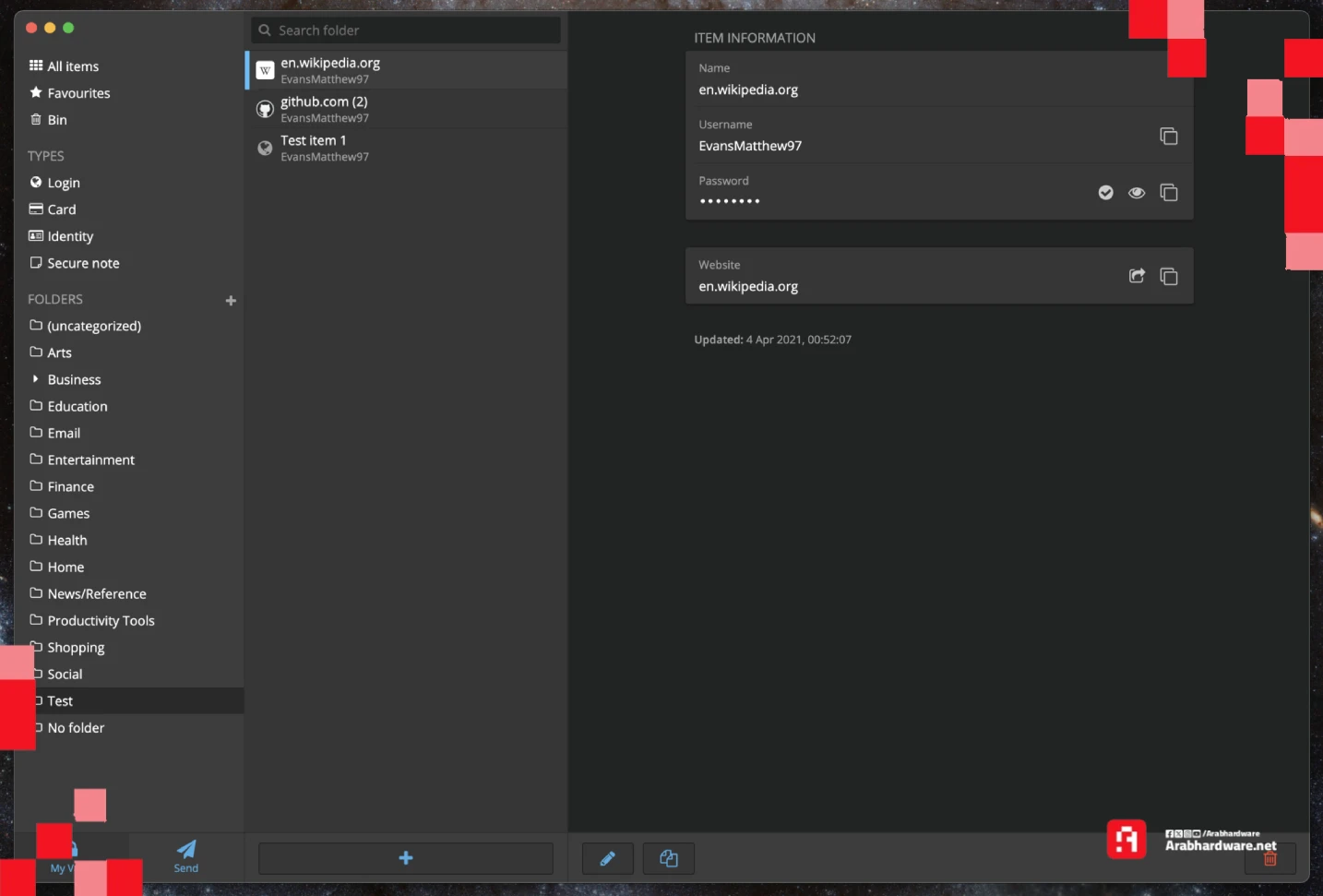Expand the Business folder
The image size is (1323, 896).
point(36,379)
